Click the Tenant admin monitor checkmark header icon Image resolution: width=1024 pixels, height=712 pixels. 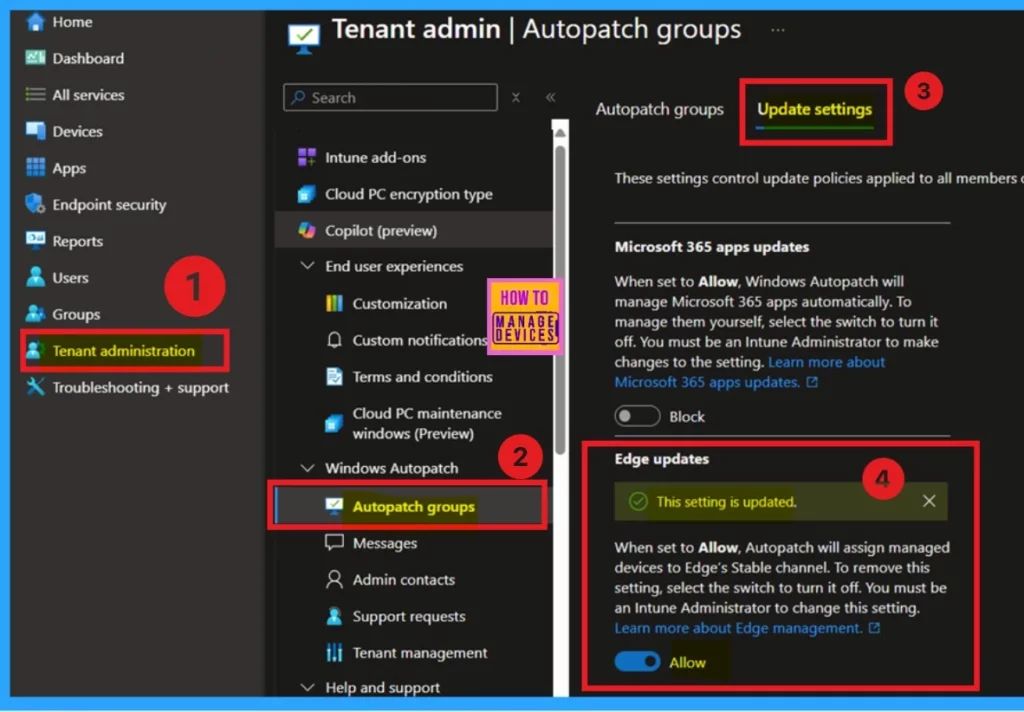coord(304,38)
